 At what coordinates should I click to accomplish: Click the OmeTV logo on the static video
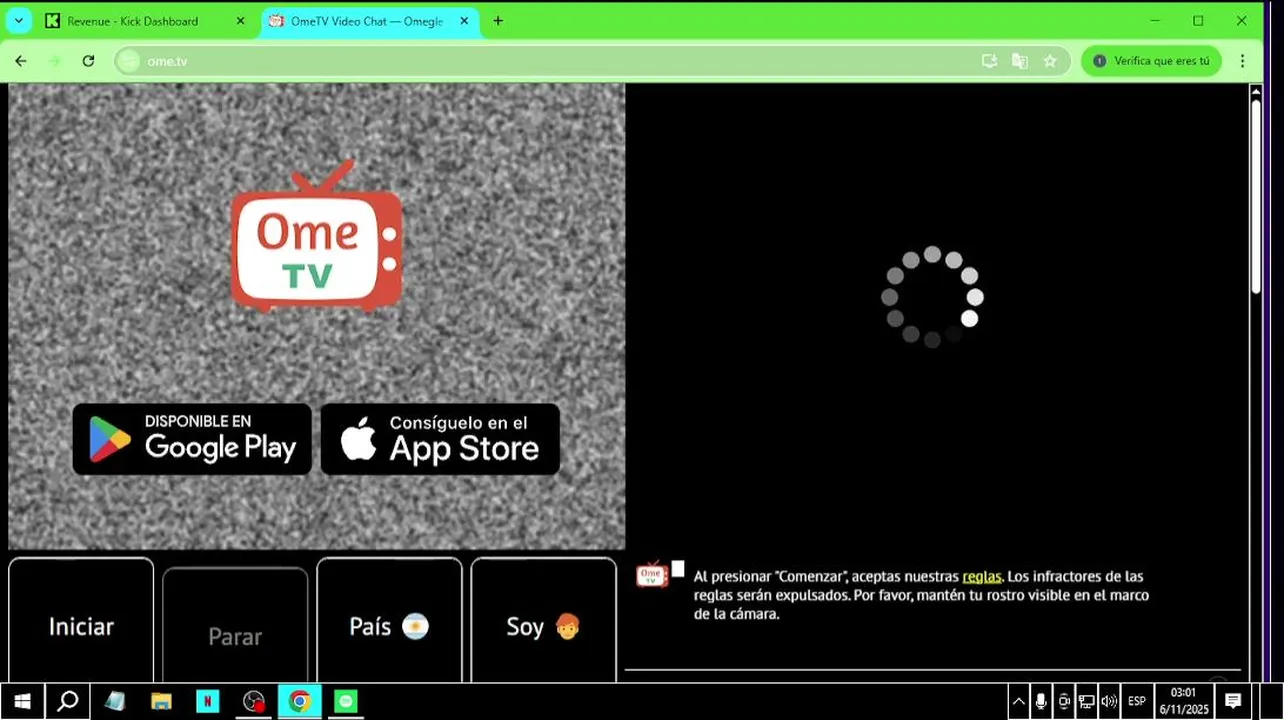tap(317, 236)
